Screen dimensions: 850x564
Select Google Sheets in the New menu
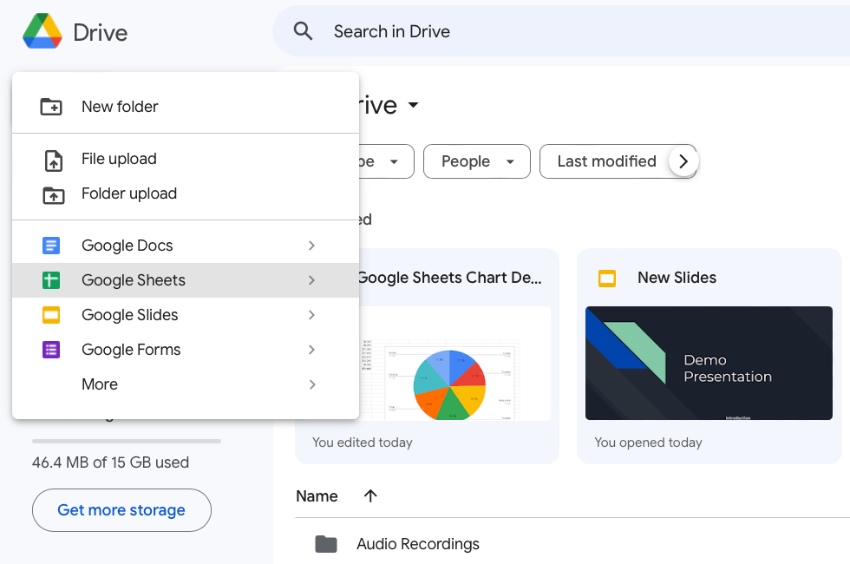[x=185, y=280]
